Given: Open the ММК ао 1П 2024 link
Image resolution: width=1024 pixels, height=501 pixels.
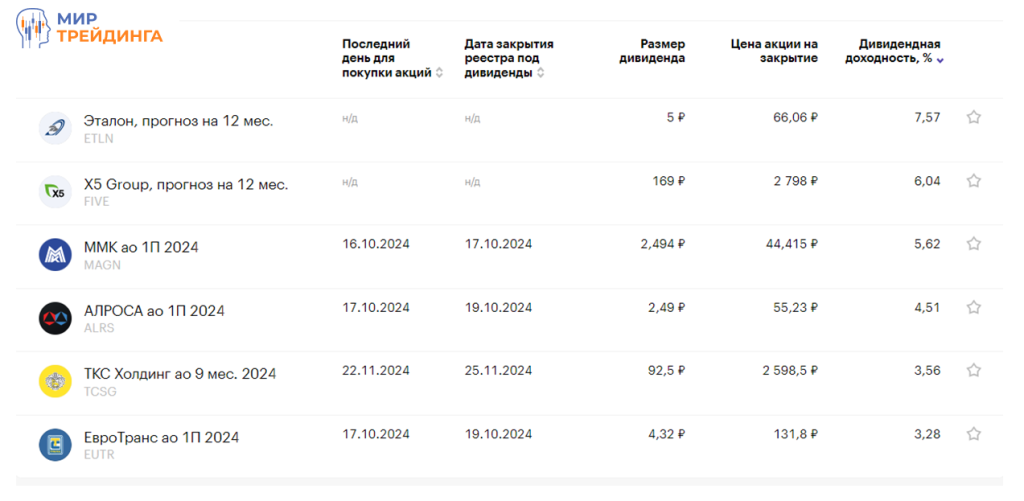Looking at the screenshot, I should click(141, 247).
